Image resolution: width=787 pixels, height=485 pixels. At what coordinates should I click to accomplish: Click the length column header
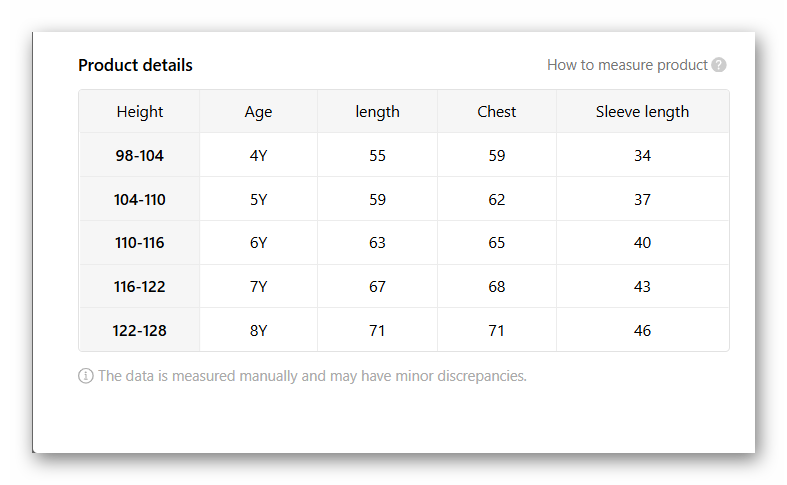click(377, 112)
